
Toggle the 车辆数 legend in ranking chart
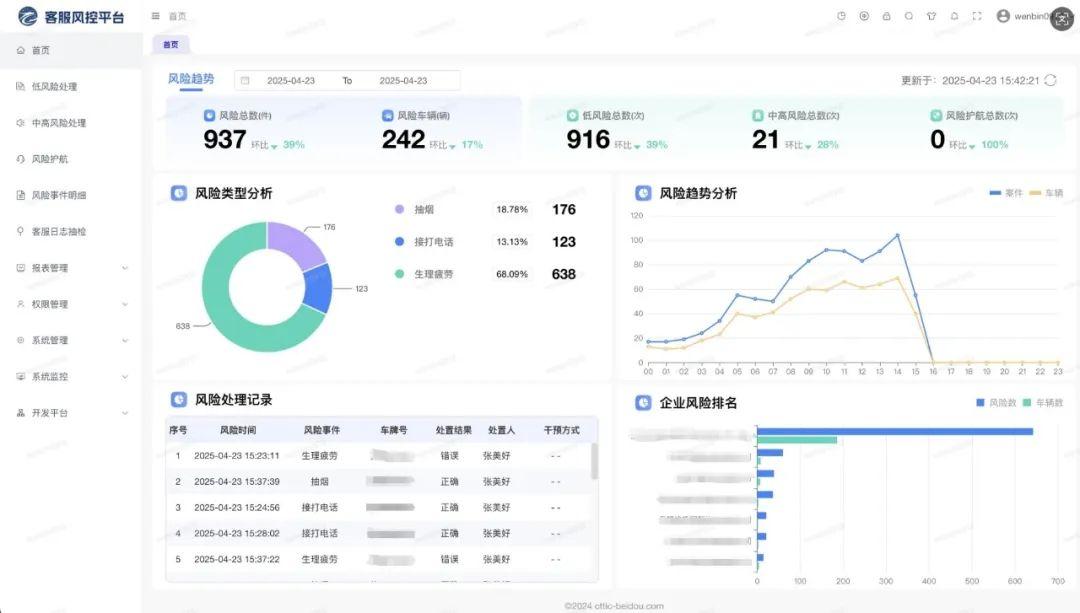1043,402
